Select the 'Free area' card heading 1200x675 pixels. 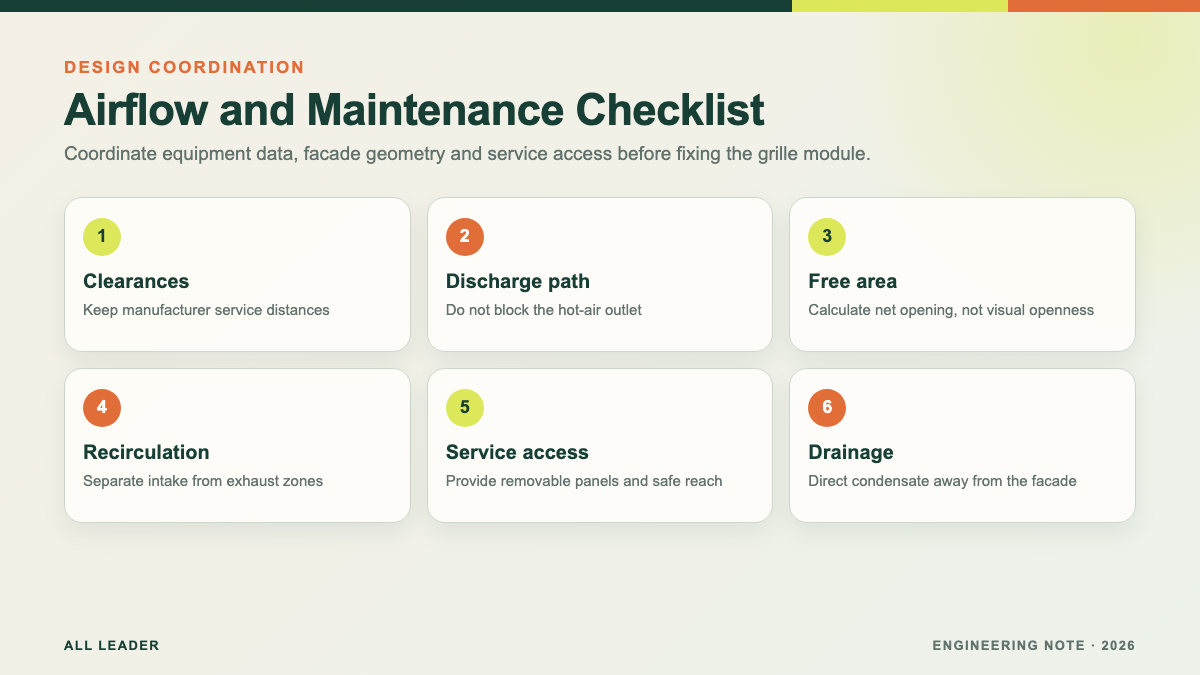click(853, 281)
